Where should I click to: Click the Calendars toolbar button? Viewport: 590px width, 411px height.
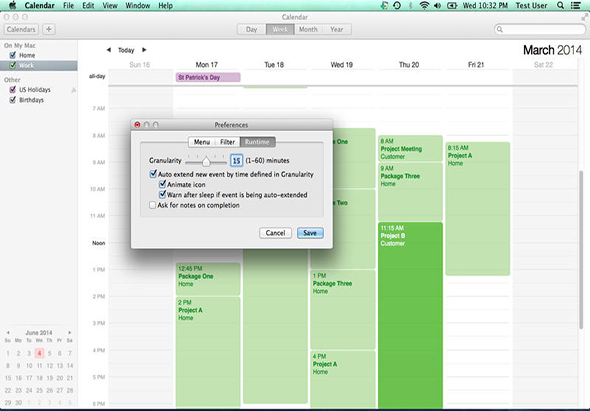(x=21, y=29)
